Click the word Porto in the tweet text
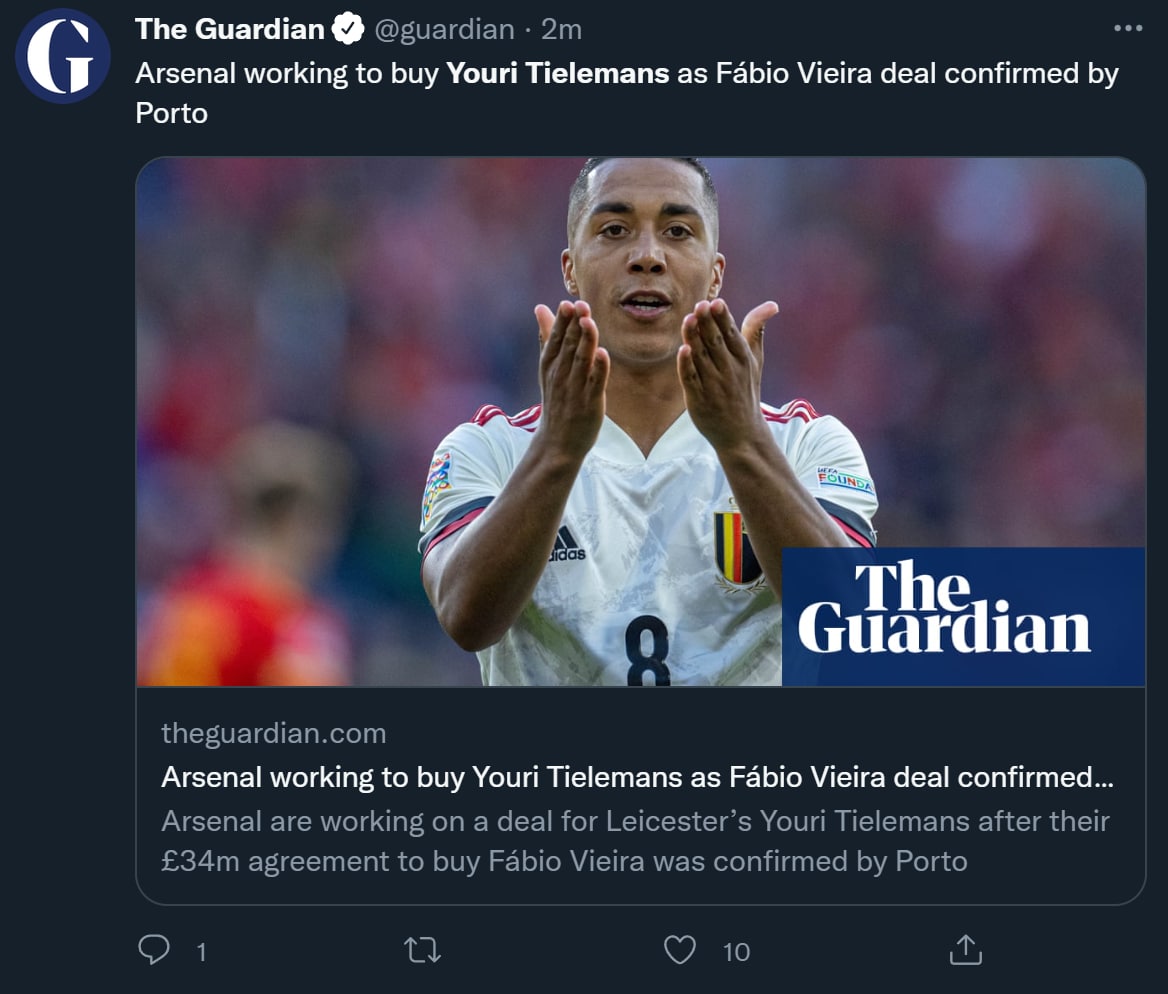 171,113
